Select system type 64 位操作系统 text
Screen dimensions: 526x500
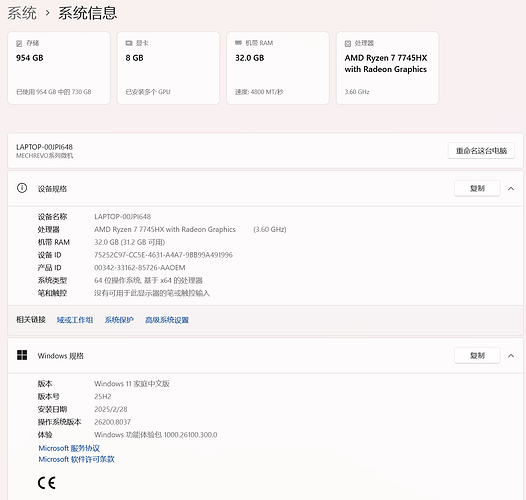pos(148,280)
